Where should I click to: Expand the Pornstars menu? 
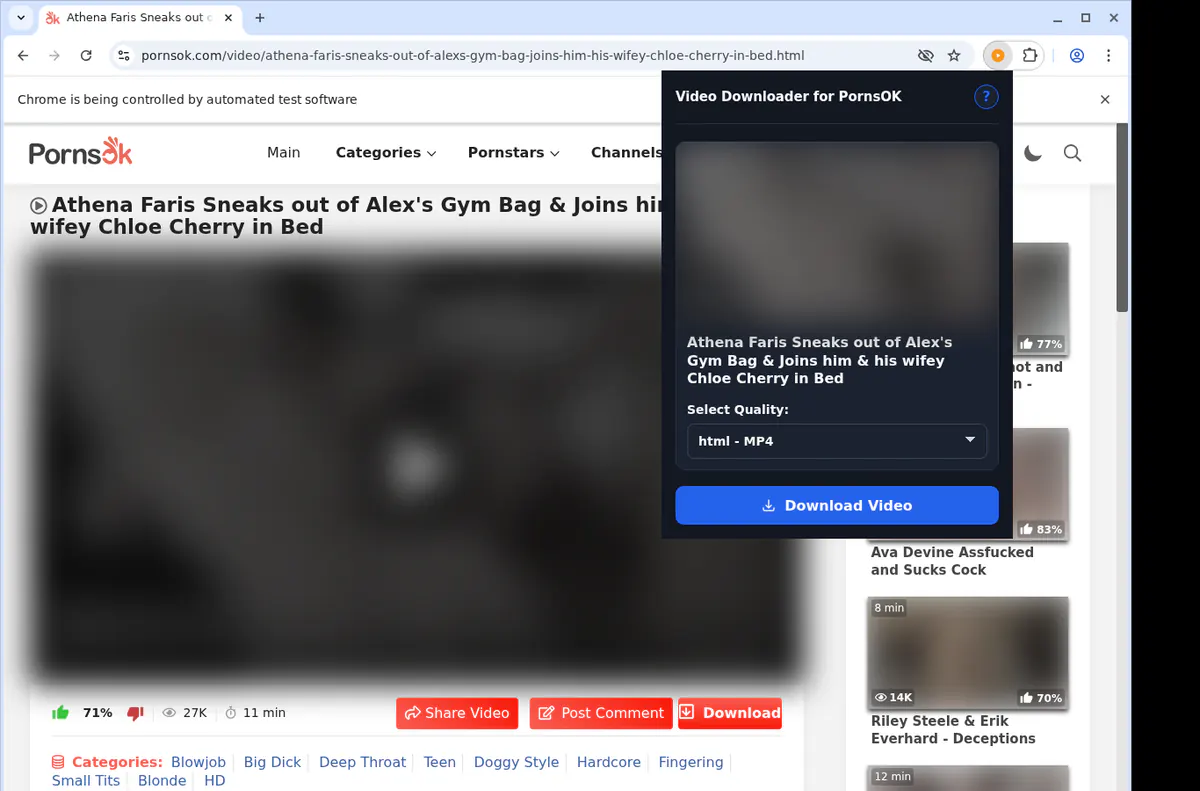[513, 152]
